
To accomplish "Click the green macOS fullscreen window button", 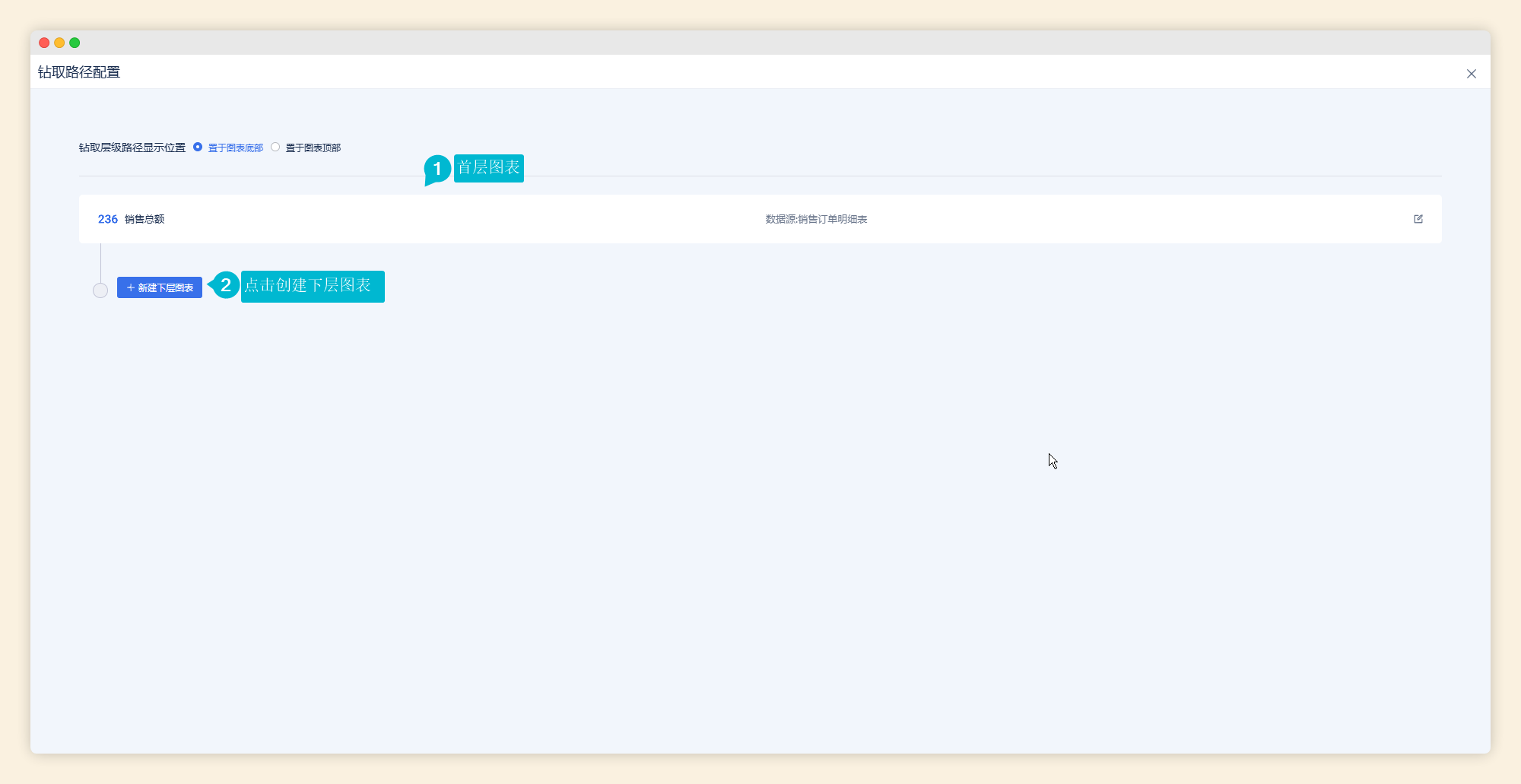I will coord(75,43).
